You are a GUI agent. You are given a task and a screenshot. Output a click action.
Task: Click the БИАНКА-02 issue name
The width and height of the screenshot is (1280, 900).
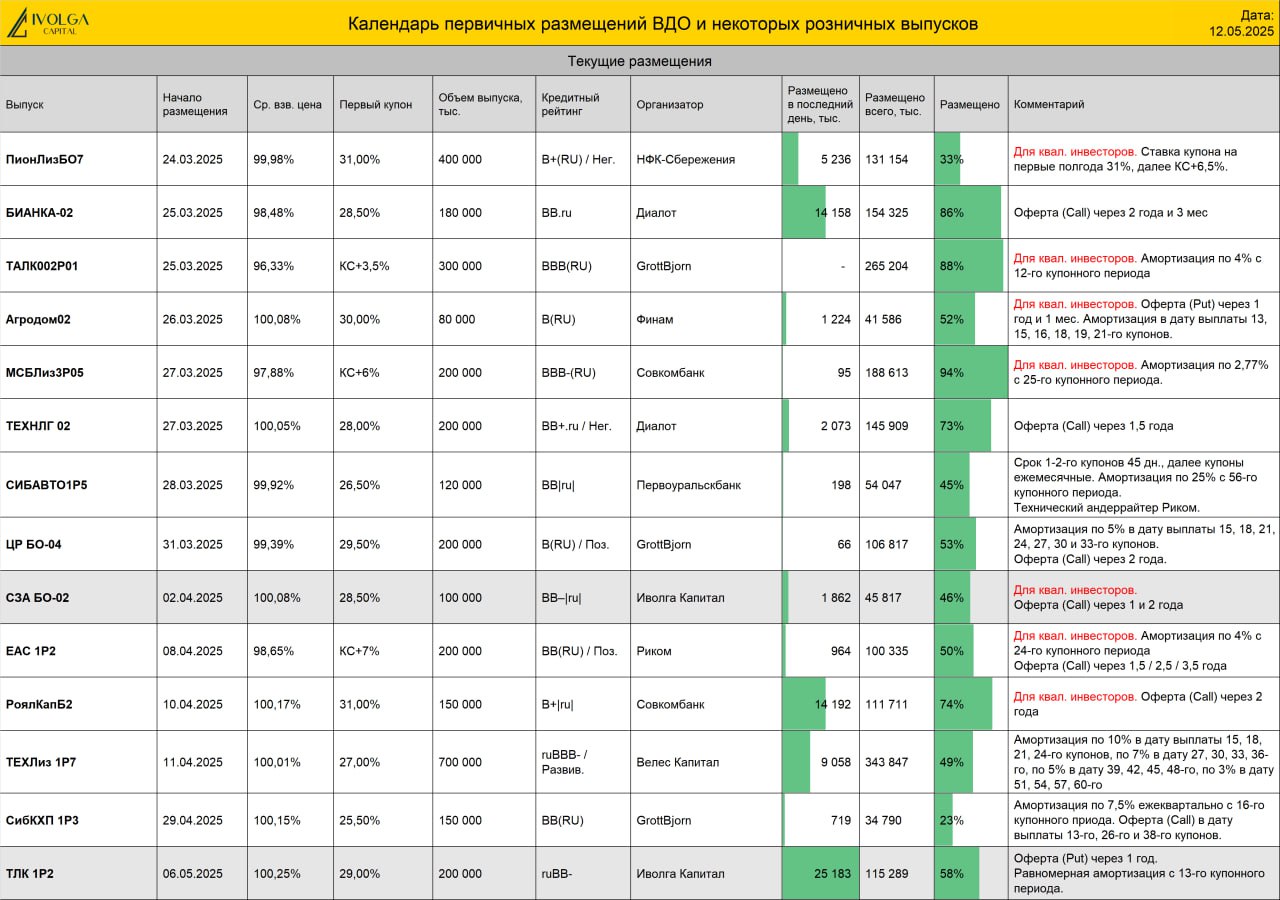pyautogui.click(x=40, y=212)
